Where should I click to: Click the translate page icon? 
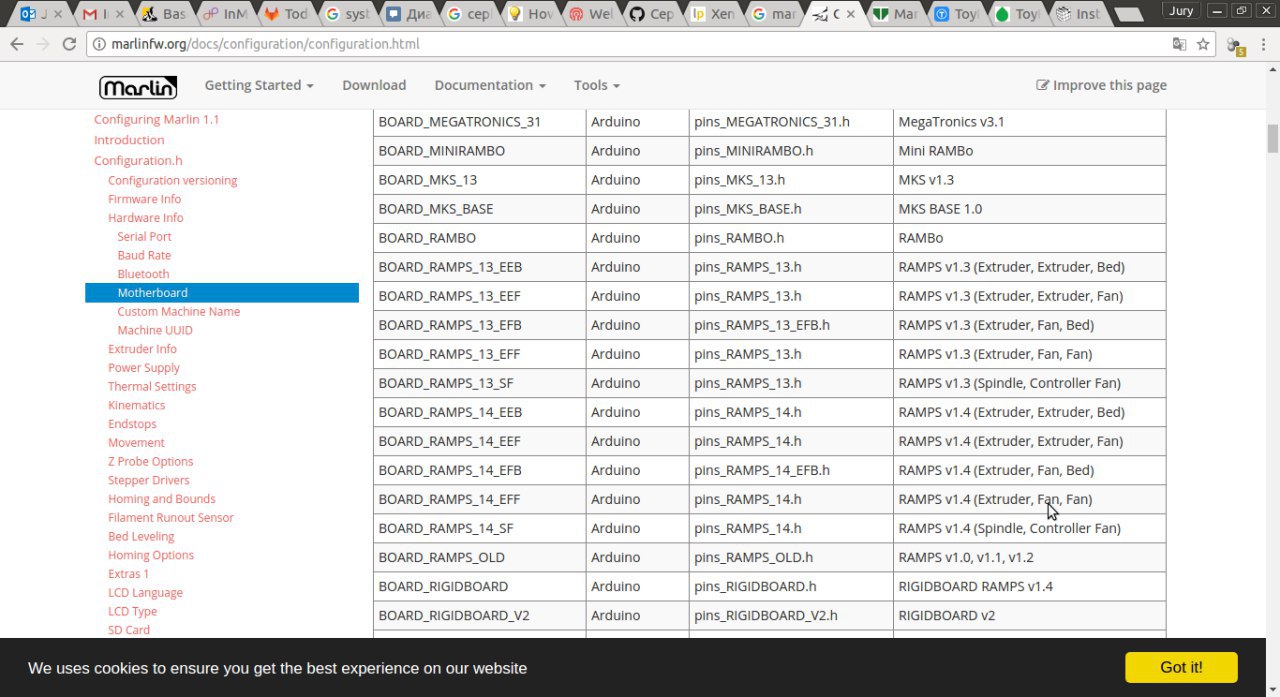tap(1180, 44)
